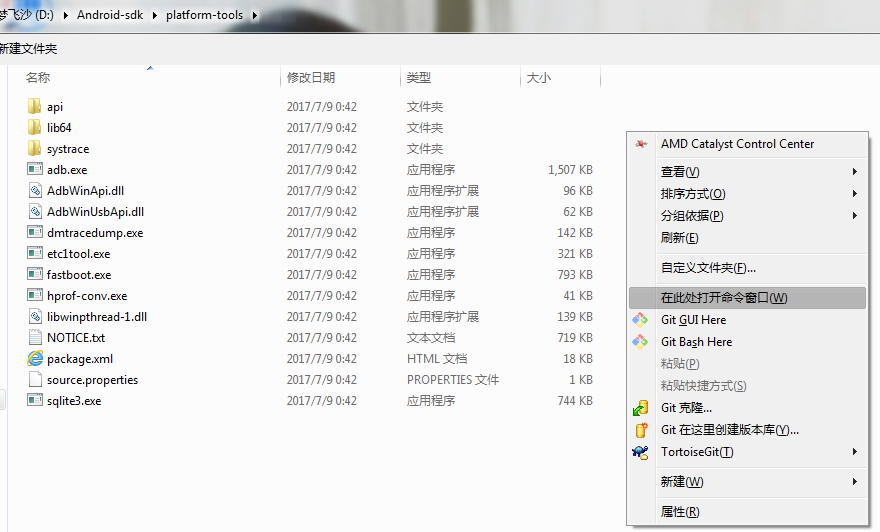Choose AMD Catalyst Control Center menu entry
This screenshot has height=532, width=880.
[747, 144]
